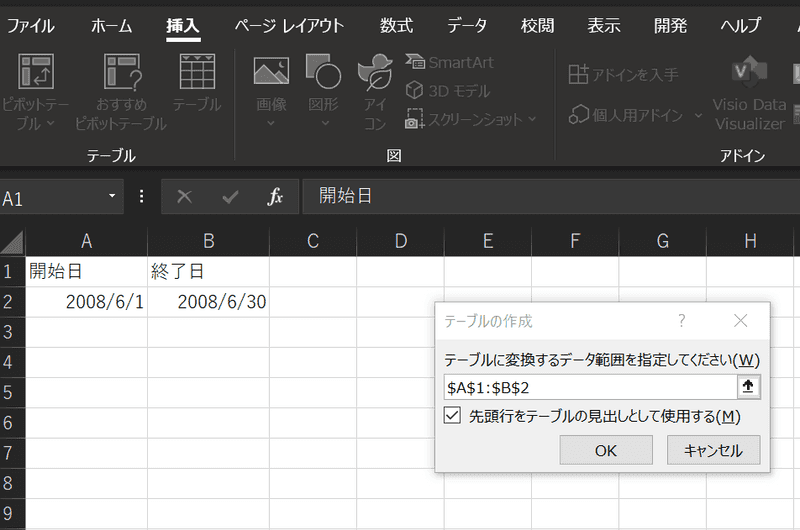
Task: Expand the 個人用アドイン dropdown
Action: pyautogui.click(x=697, y=115)
